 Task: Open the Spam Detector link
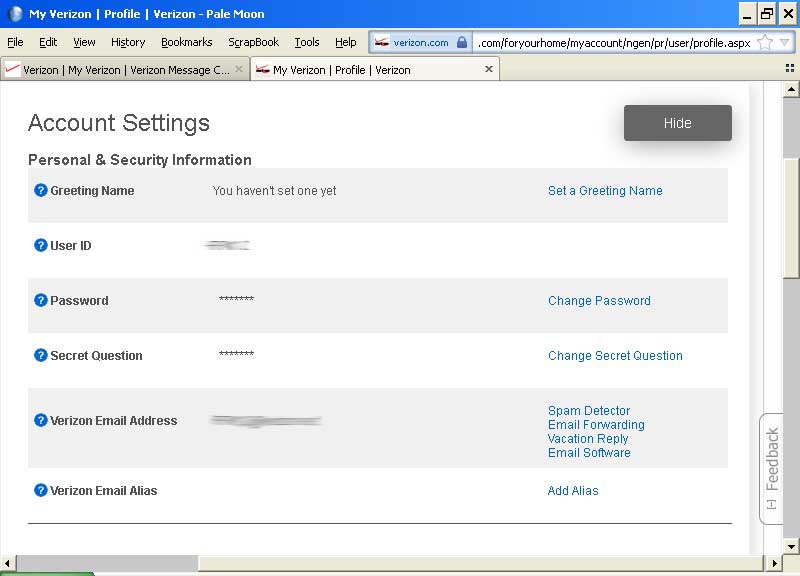click(x=589, y=411)
